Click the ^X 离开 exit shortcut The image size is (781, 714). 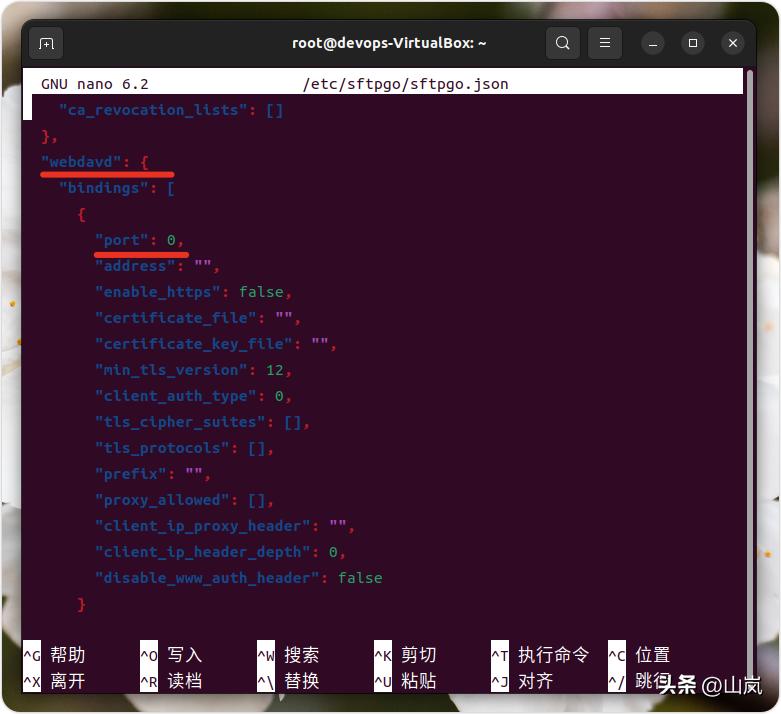pos(54,681)
